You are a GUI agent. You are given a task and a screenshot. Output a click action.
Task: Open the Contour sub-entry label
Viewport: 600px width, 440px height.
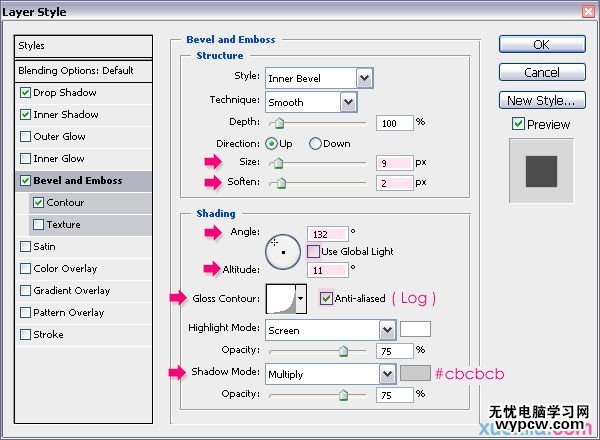pyautogui.click(x=65, y=203)
